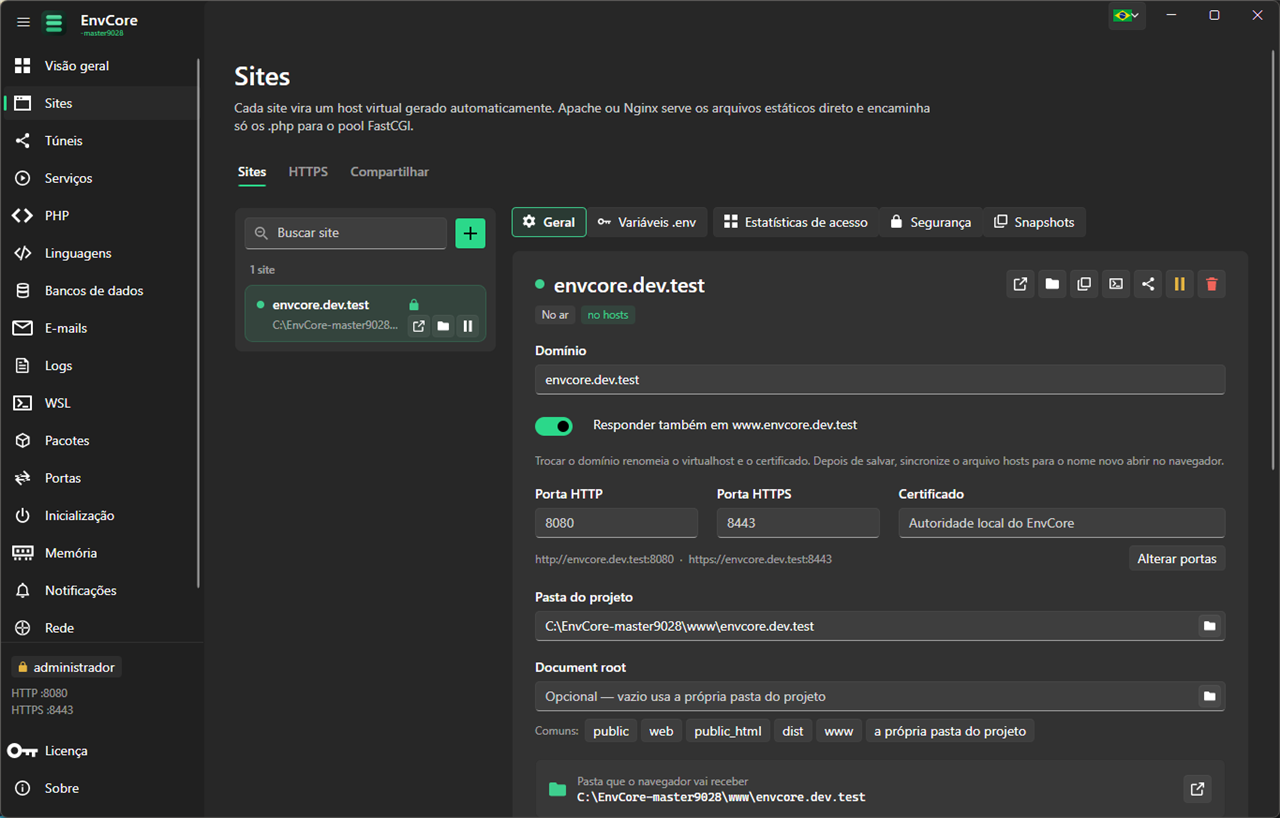Open site in browser from the site list card
Screen dimensions: 1280x818
click(x=419, y=326)
